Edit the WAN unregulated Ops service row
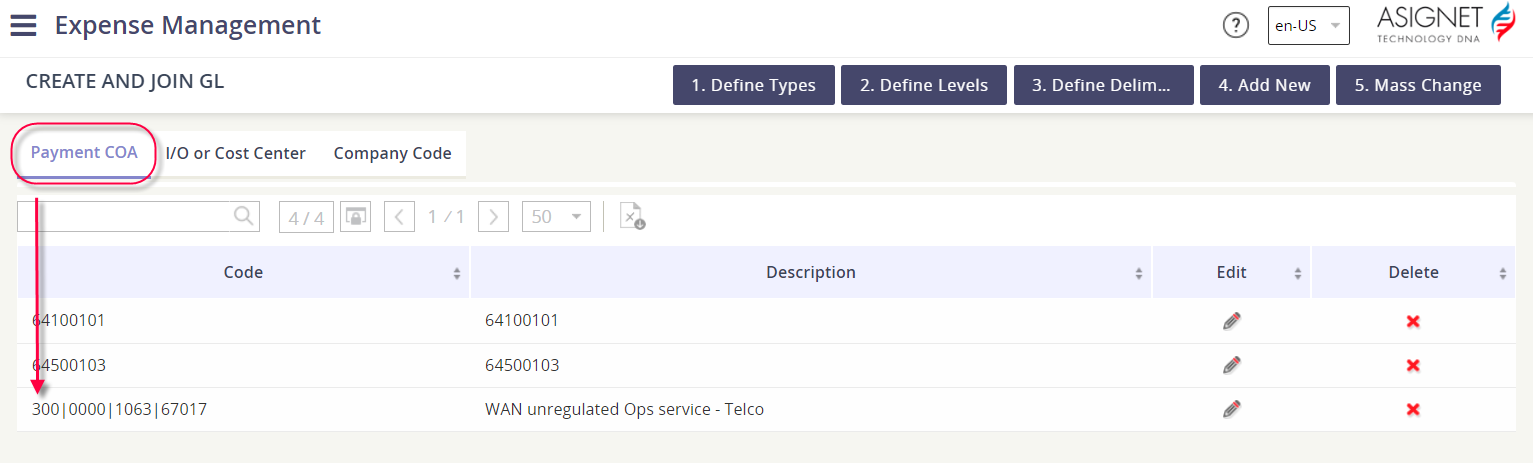 point(1232,409)
